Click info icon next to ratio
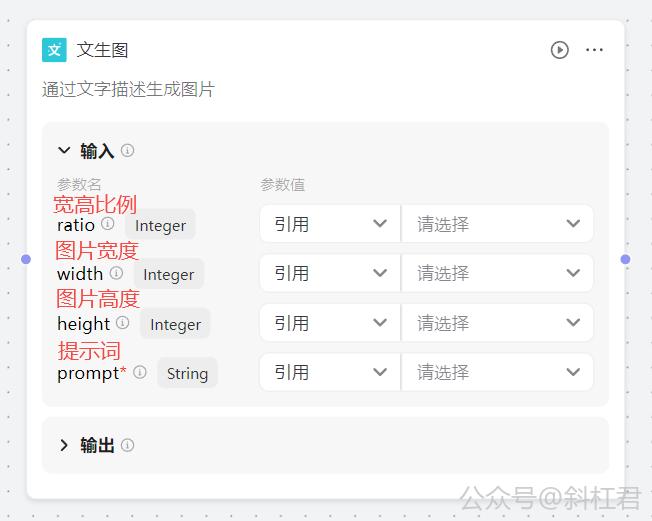The height and width of the screenshot is (521, 652). point(108,224)
